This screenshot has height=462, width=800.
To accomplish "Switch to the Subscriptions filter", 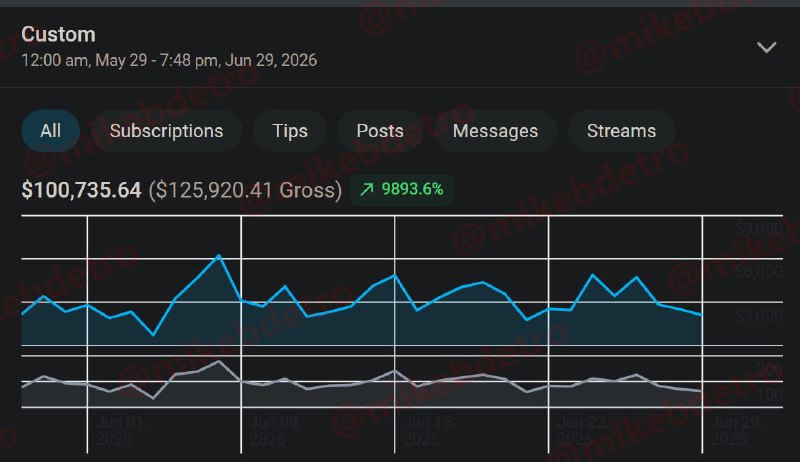I will point(166,131).
